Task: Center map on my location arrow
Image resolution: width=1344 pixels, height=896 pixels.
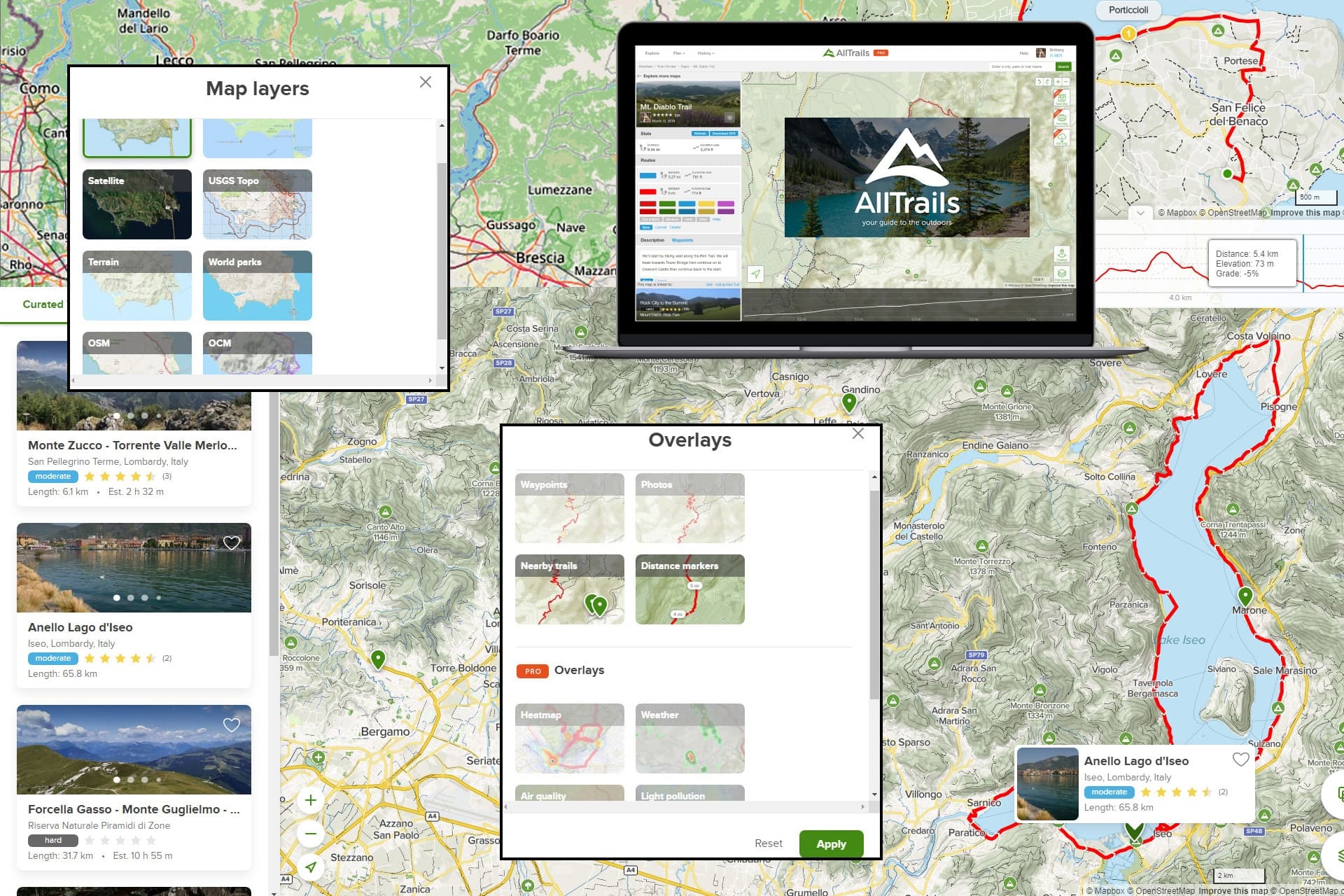Action: [311, 867]
